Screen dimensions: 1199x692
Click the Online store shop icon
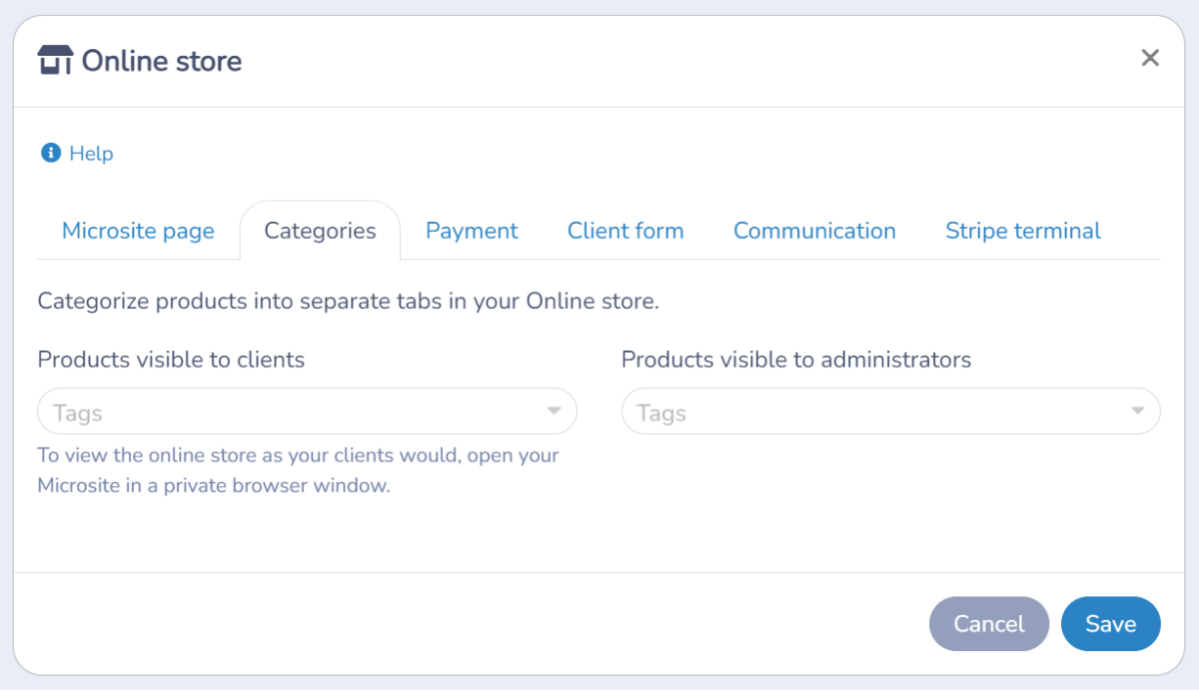55,60
